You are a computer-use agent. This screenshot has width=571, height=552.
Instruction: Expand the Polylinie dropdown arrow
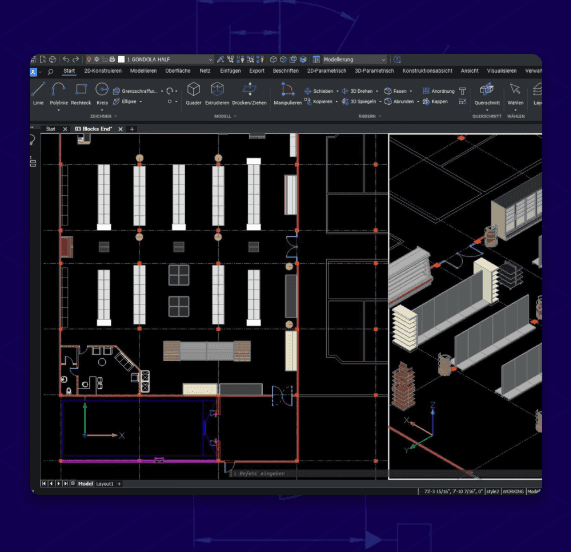click(58, 110)
